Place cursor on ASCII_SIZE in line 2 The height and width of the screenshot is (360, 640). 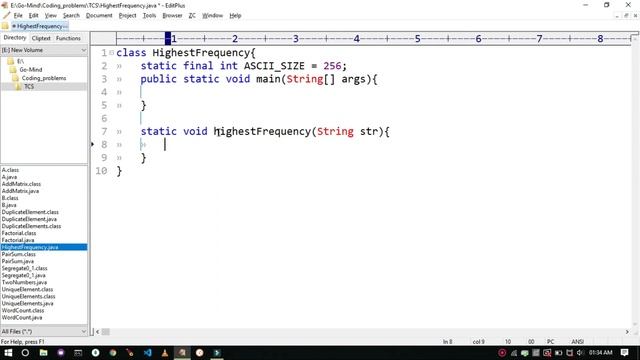[x=274, y=66]
